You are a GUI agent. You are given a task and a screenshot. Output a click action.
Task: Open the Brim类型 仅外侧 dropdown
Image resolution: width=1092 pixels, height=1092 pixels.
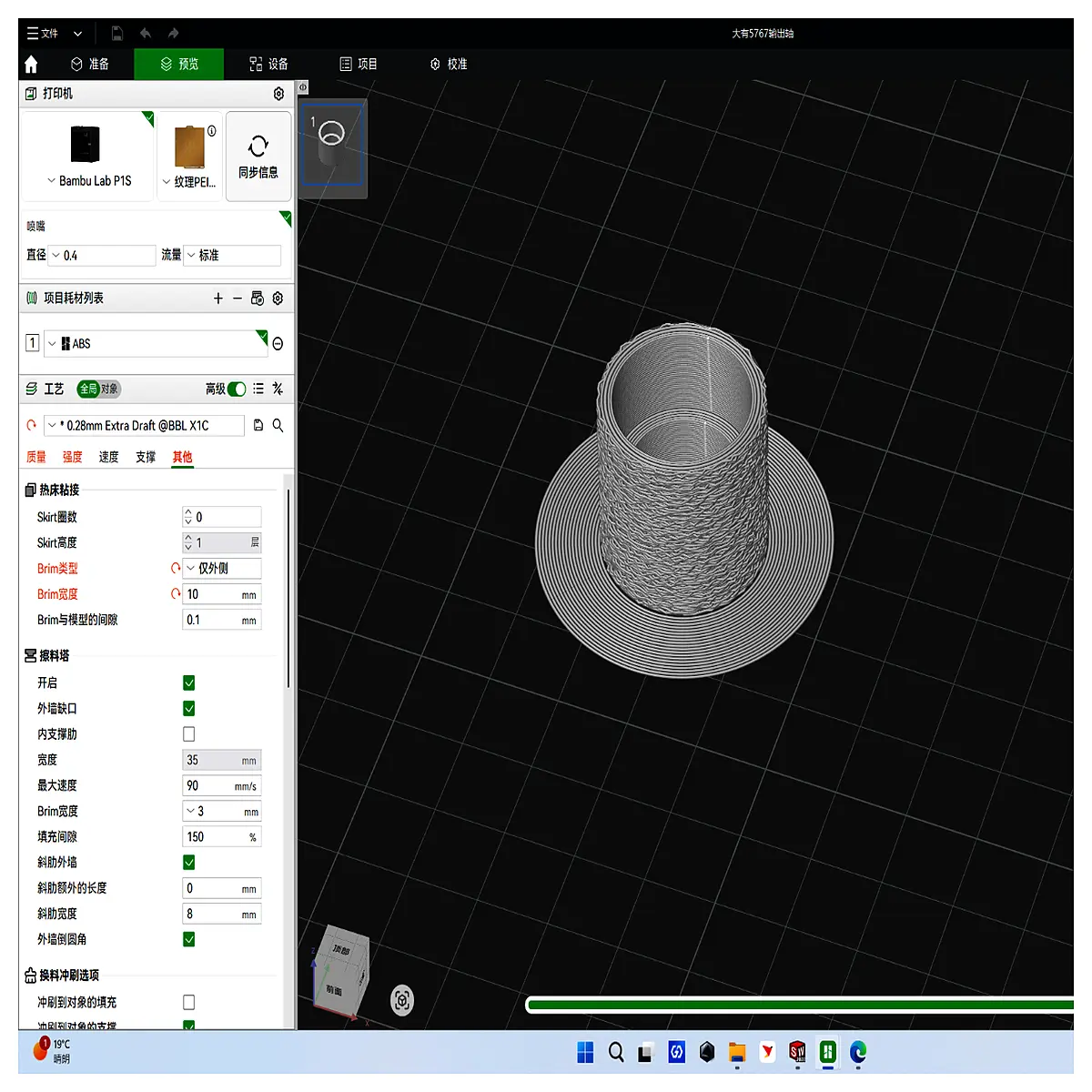click(222, 568)
